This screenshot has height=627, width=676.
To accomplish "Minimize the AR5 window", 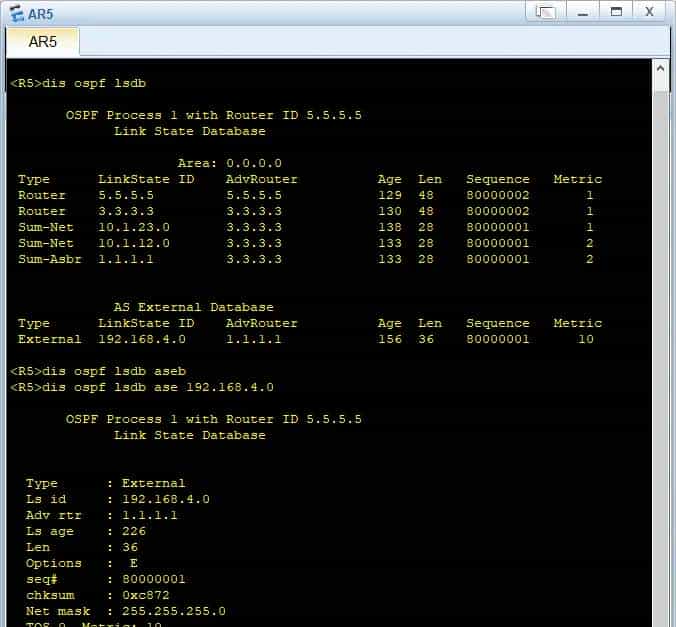I will 582,12.
